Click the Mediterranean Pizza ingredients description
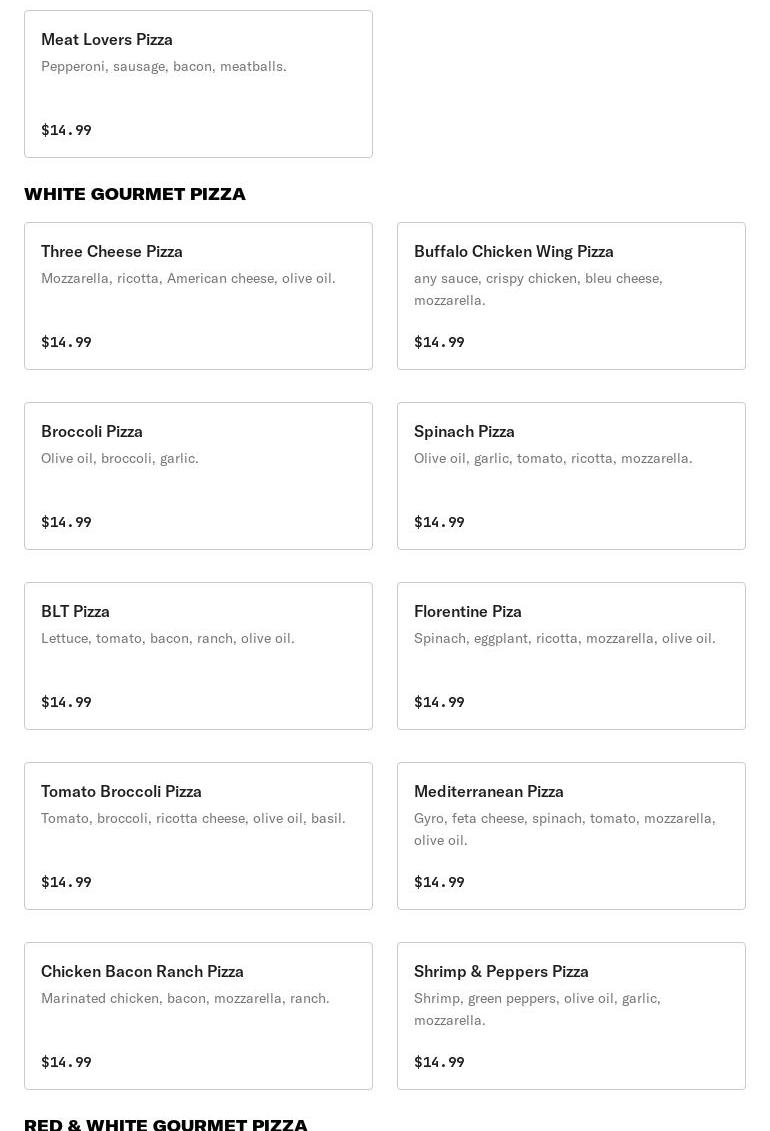 564,829
